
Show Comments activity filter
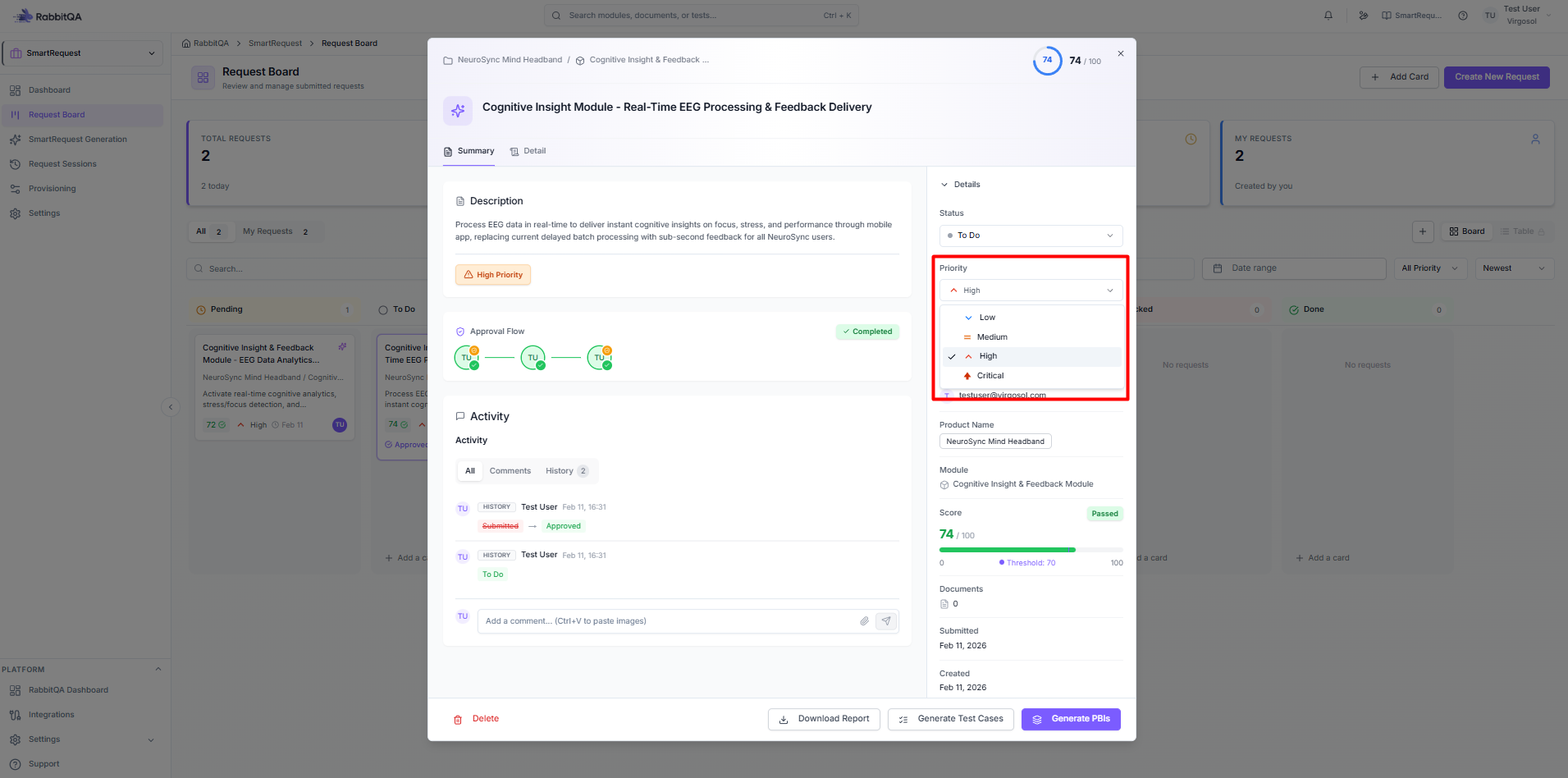click(x=510, y=471)
